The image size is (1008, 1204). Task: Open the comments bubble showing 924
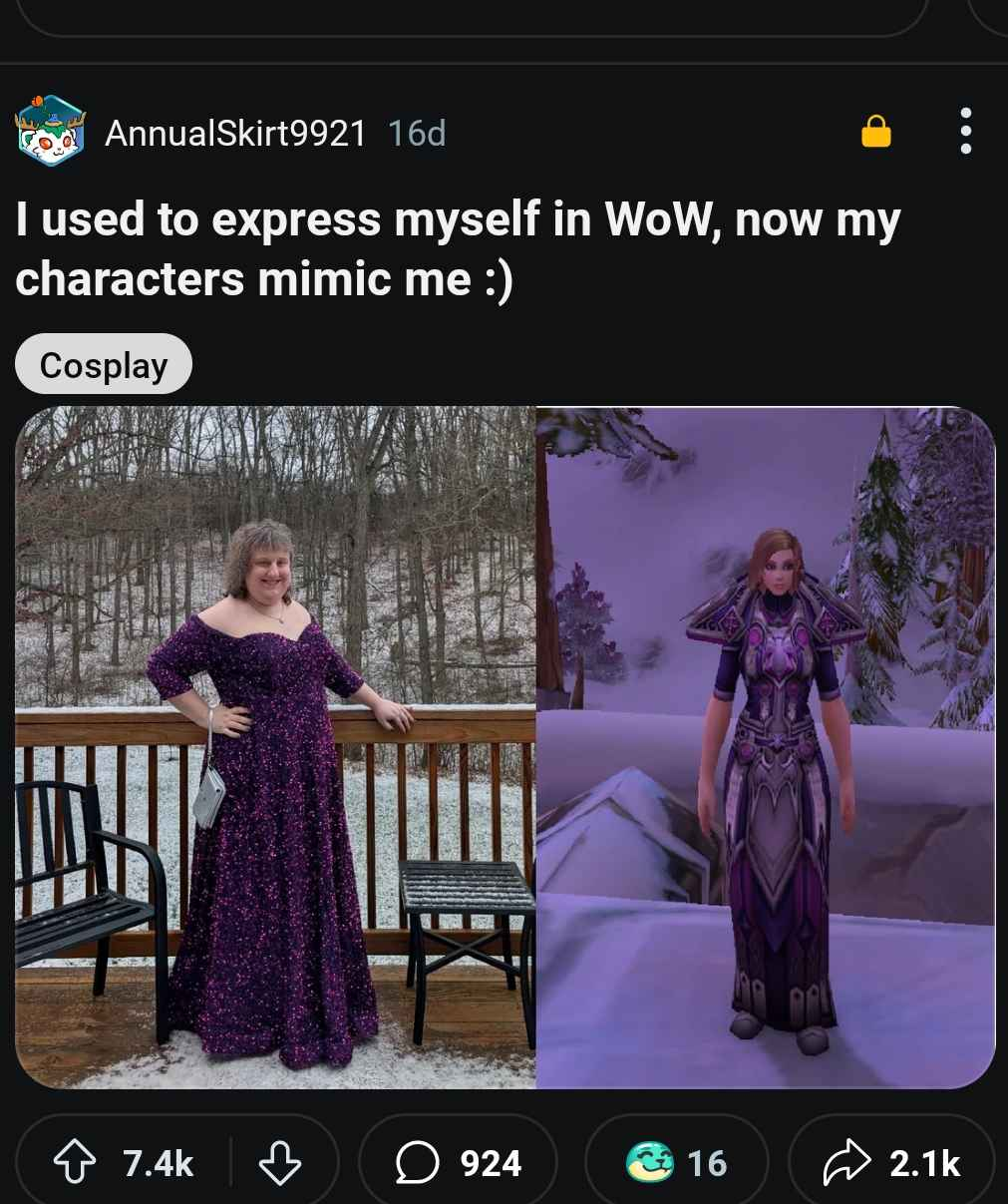tap(458, 1163)
